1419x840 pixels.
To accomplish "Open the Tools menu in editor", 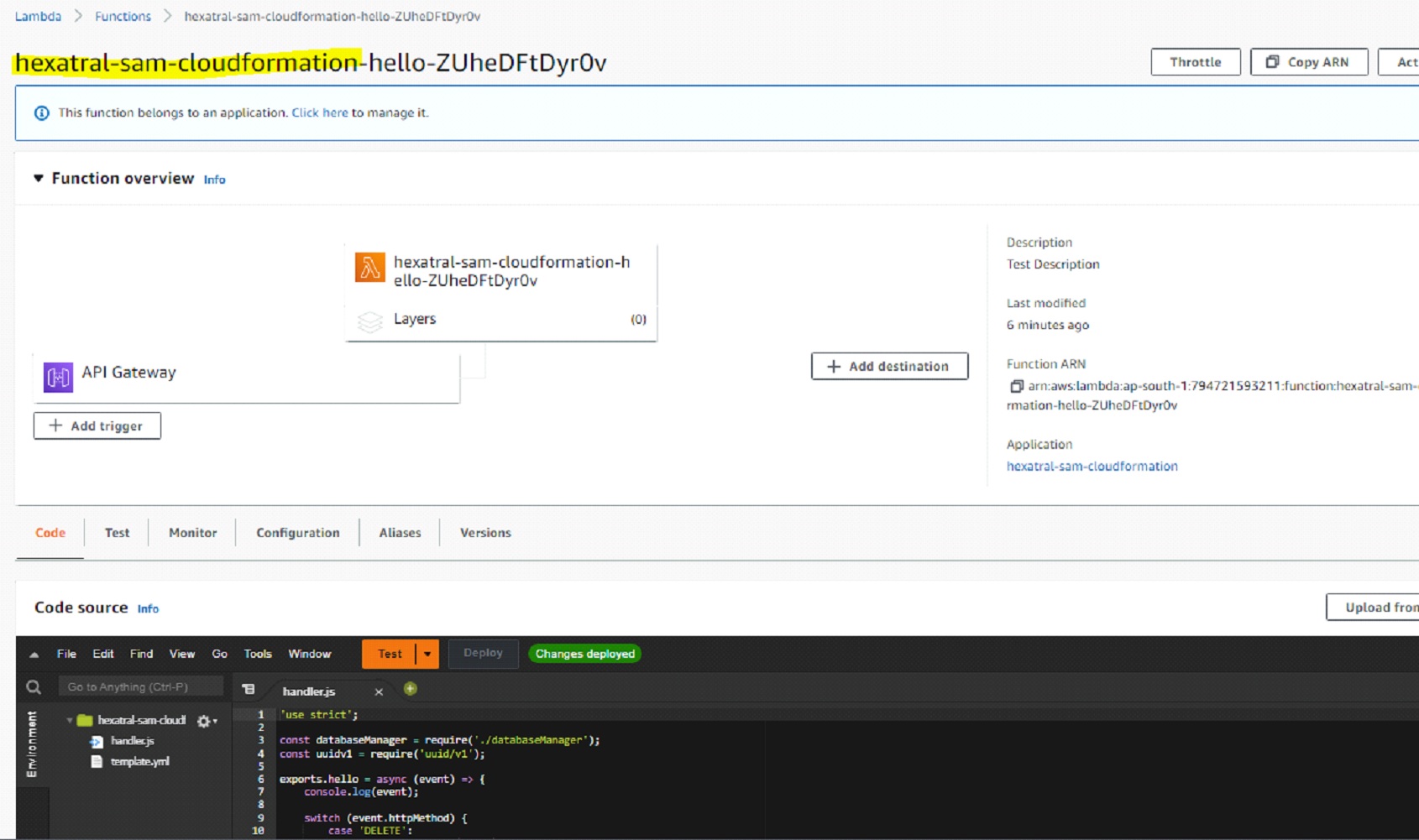I will tap(258, 654).
